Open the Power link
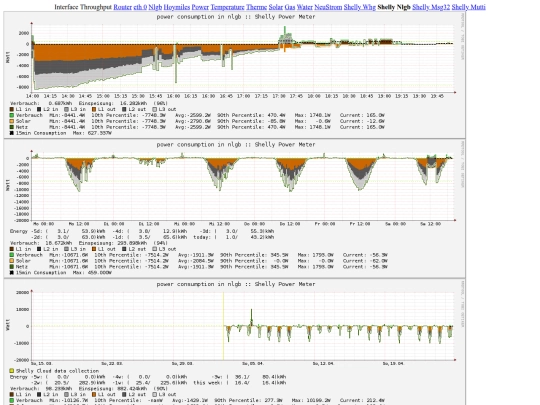Image resolution: width=540 pixels, height=405 pixels. tap(200, 7)
